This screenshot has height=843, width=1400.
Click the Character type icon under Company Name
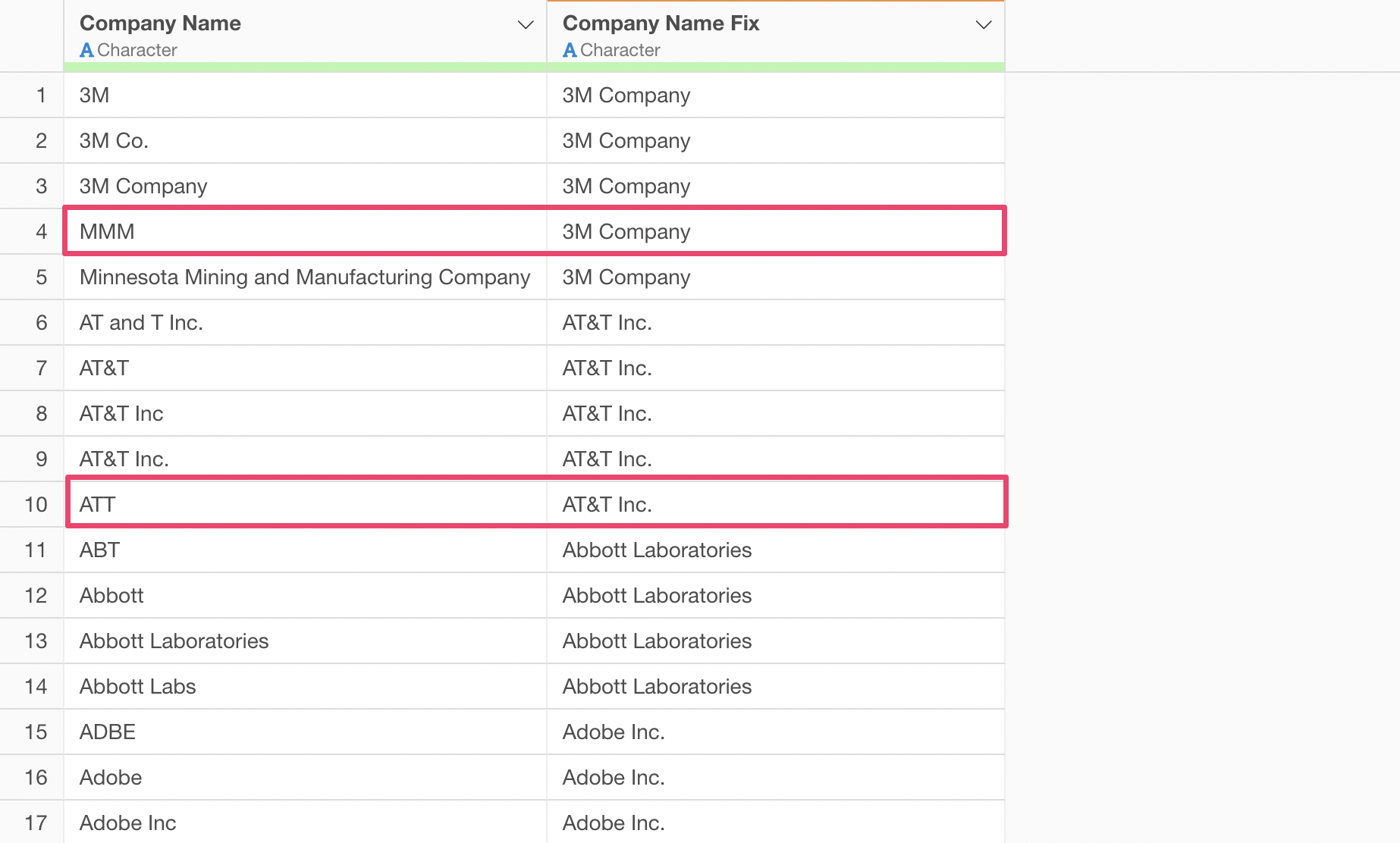86,50
